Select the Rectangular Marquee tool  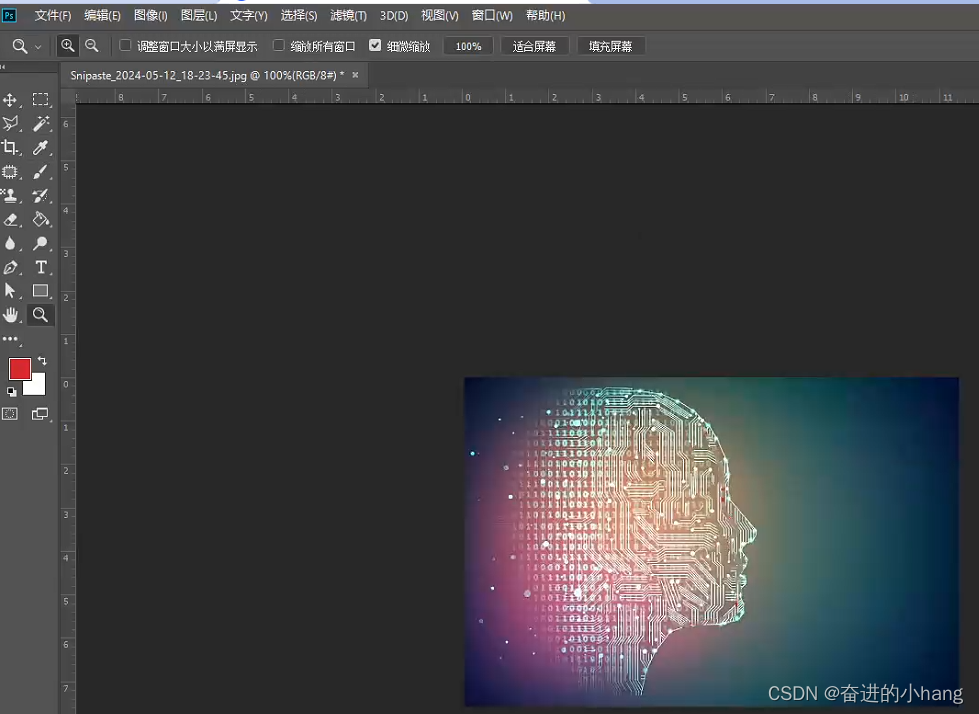[41, 99]
